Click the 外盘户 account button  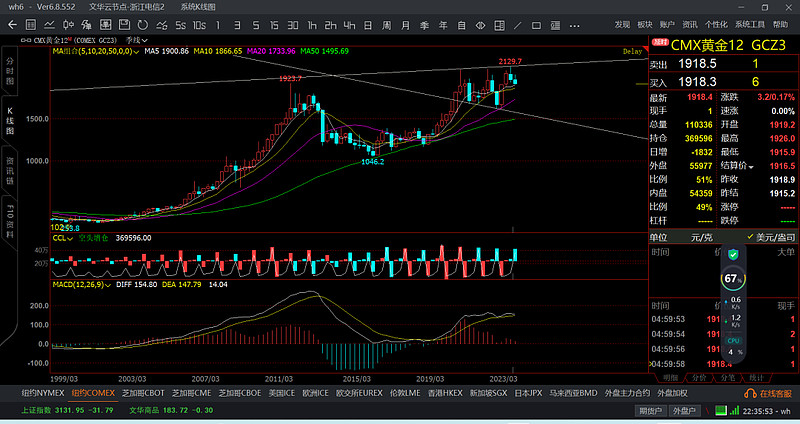[685, 411]
